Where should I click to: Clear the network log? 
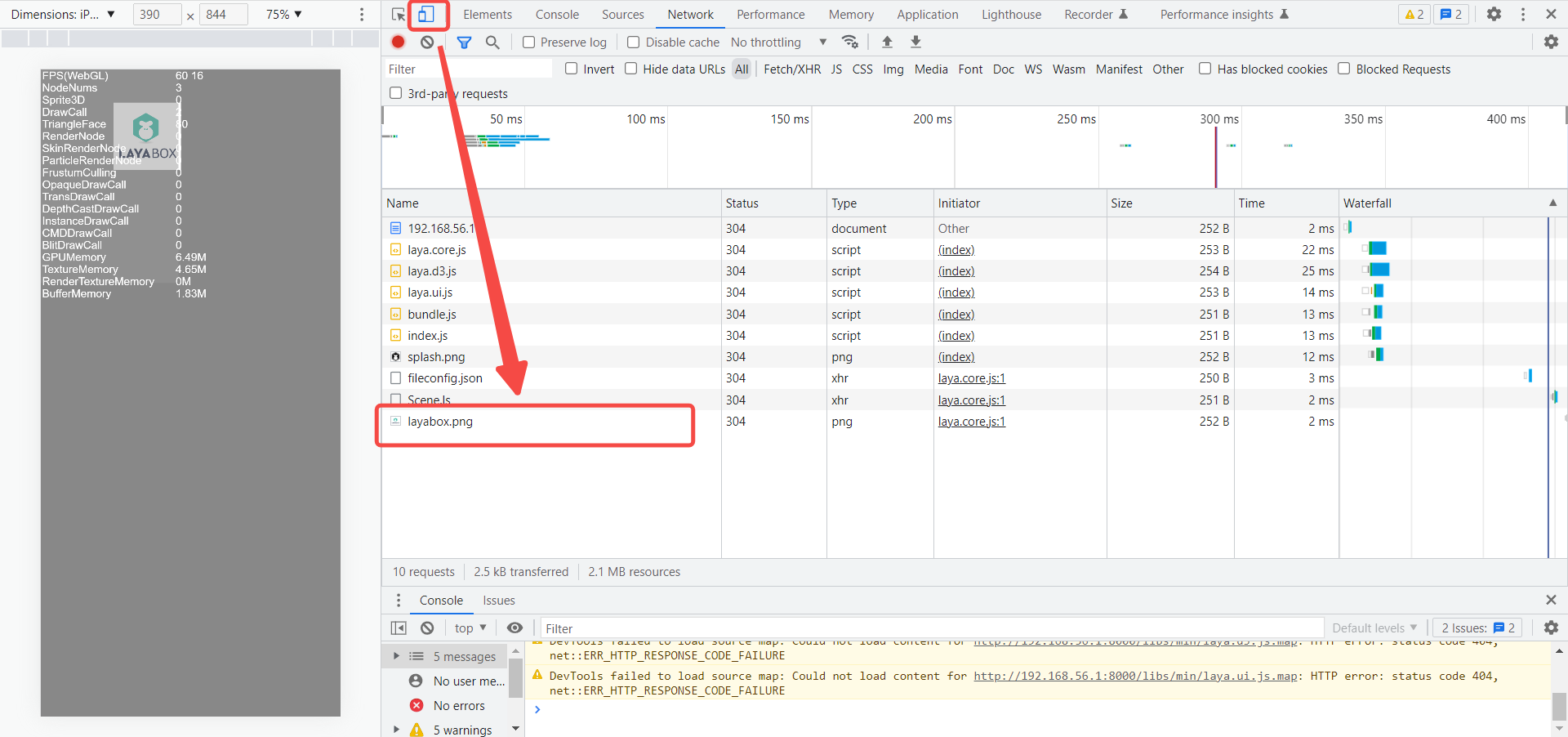pyautogui.click(x=427, y=42)
